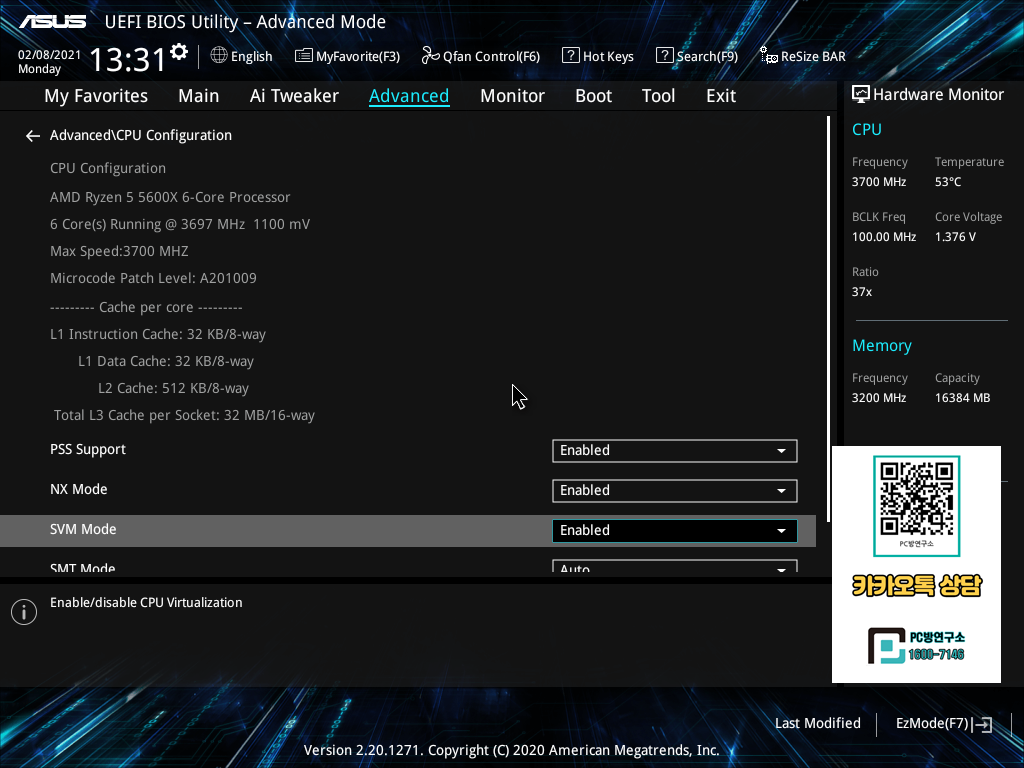This screenshot has width=1024, height=768.
Task: Open the Monitor tab
Action: point(512,96)
